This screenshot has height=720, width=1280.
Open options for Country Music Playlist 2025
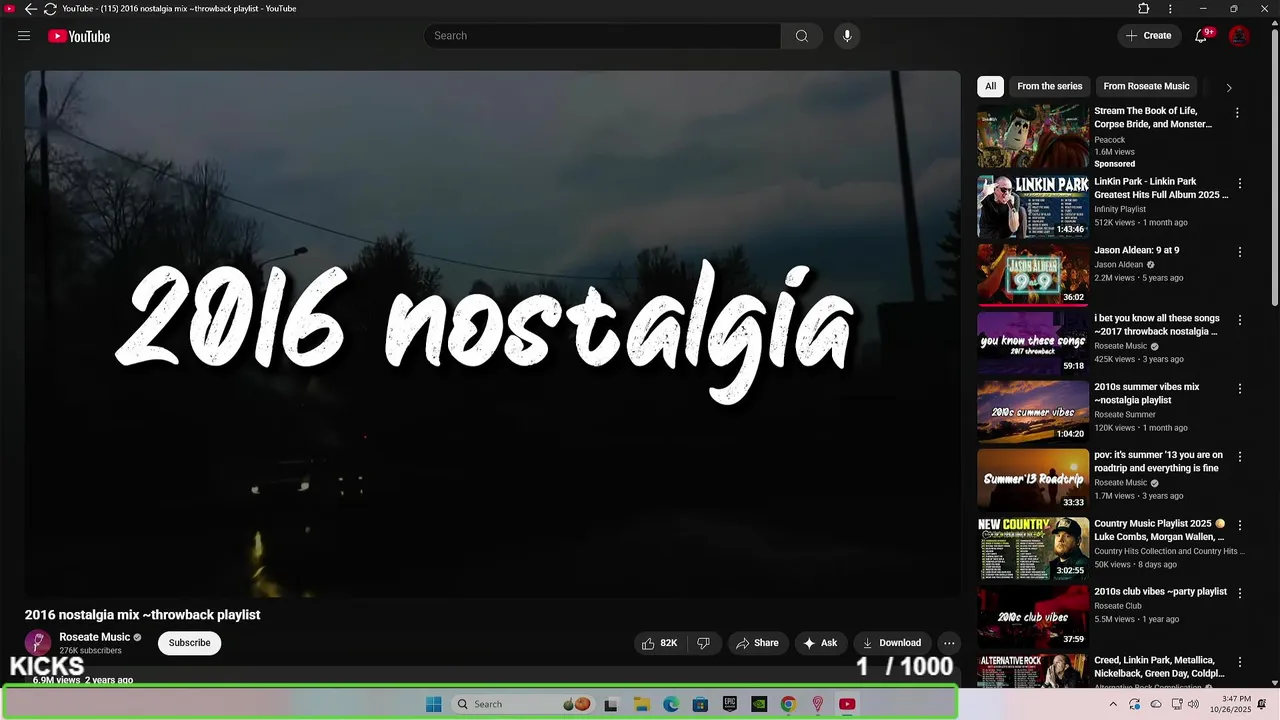(1240, 525)
